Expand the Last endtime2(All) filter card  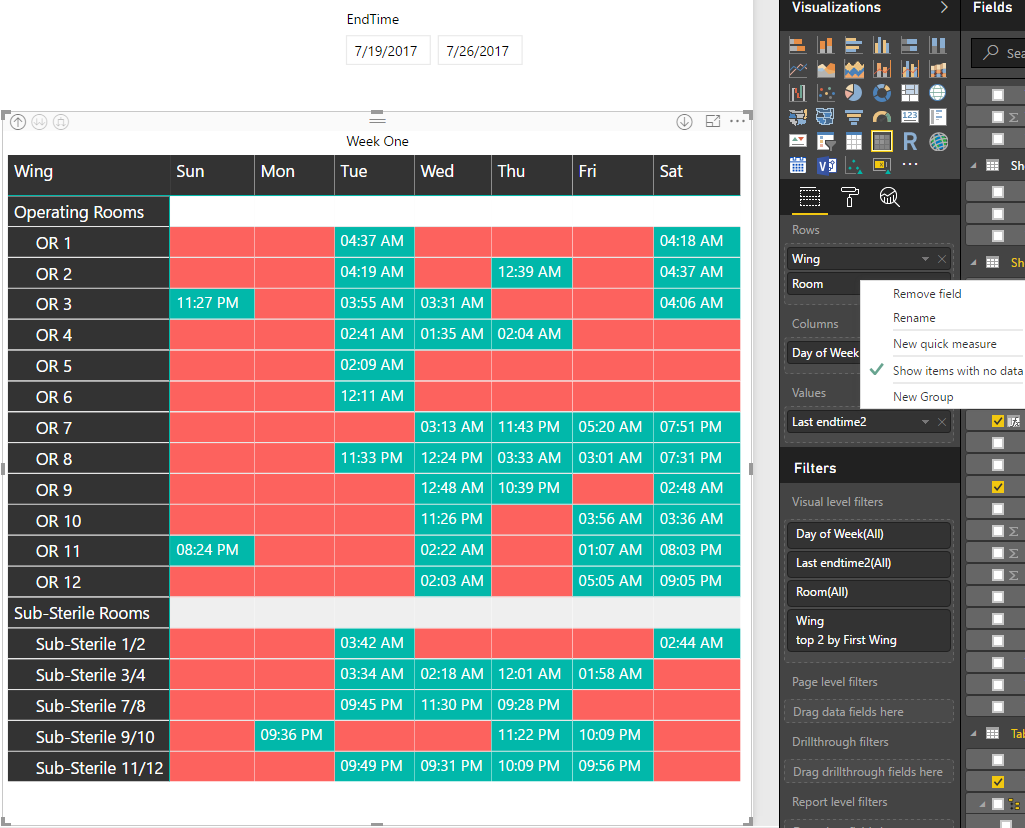pos(868,563)
